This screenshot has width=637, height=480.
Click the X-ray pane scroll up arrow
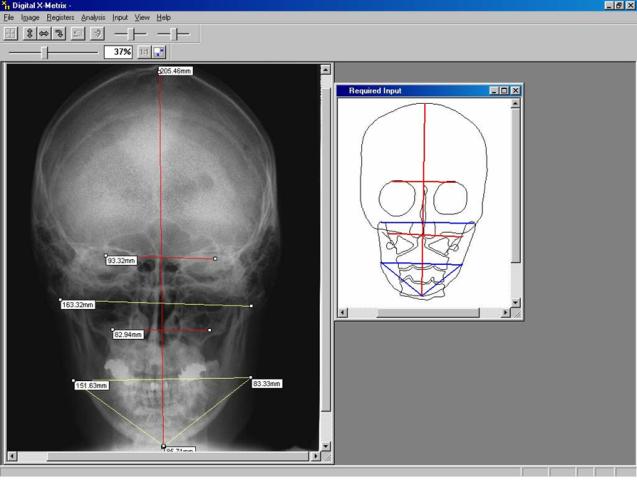point(325,69)
